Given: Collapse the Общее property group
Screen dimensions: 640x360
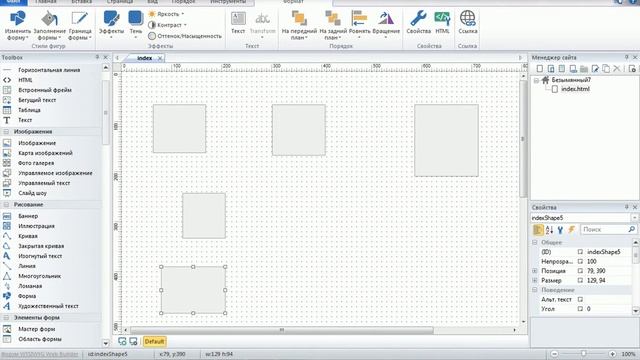Looking at the screenshot, I should pyautogui.click(x=535, y=242).
